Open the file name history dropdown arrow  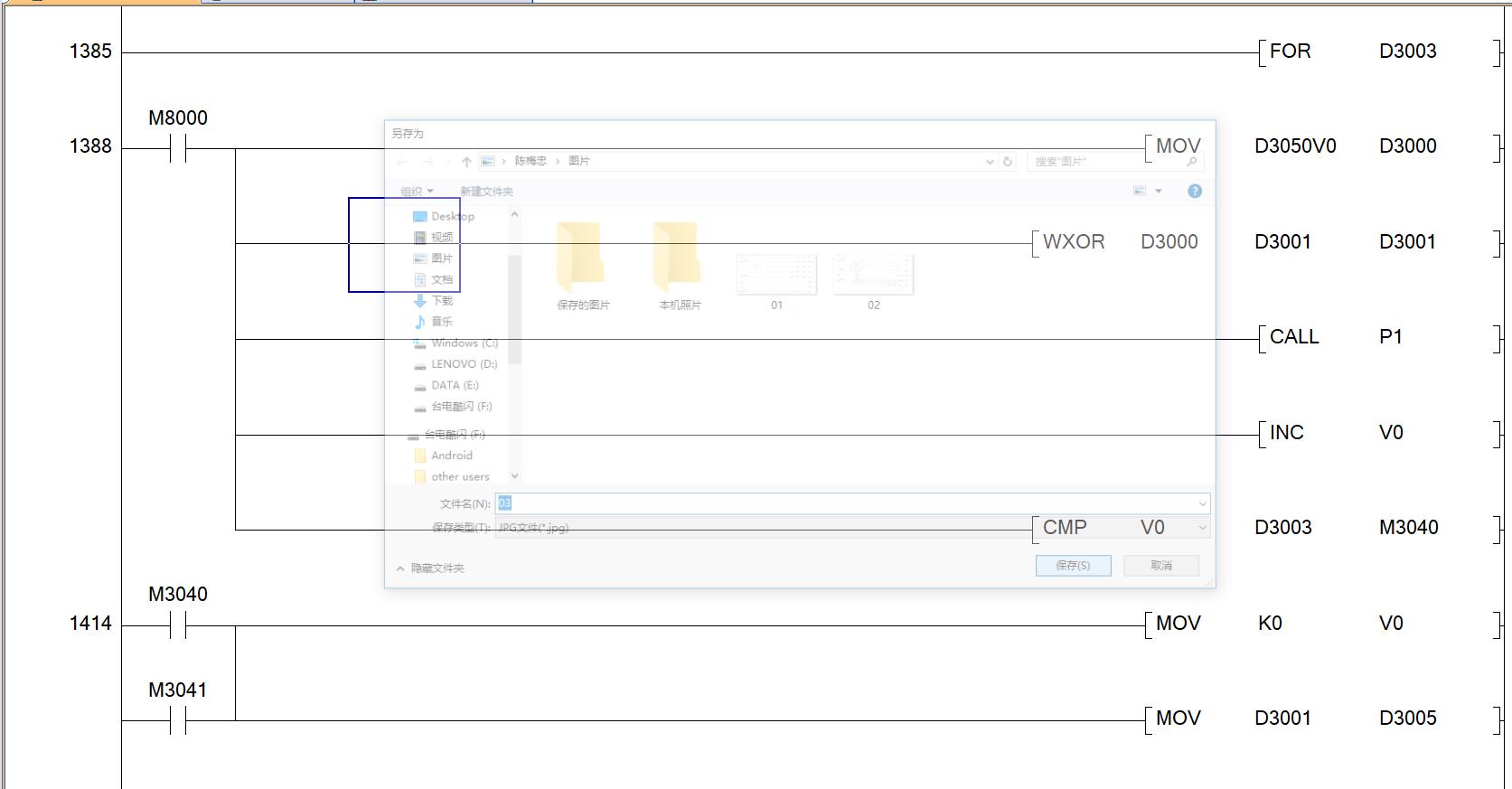[1202, 504]
